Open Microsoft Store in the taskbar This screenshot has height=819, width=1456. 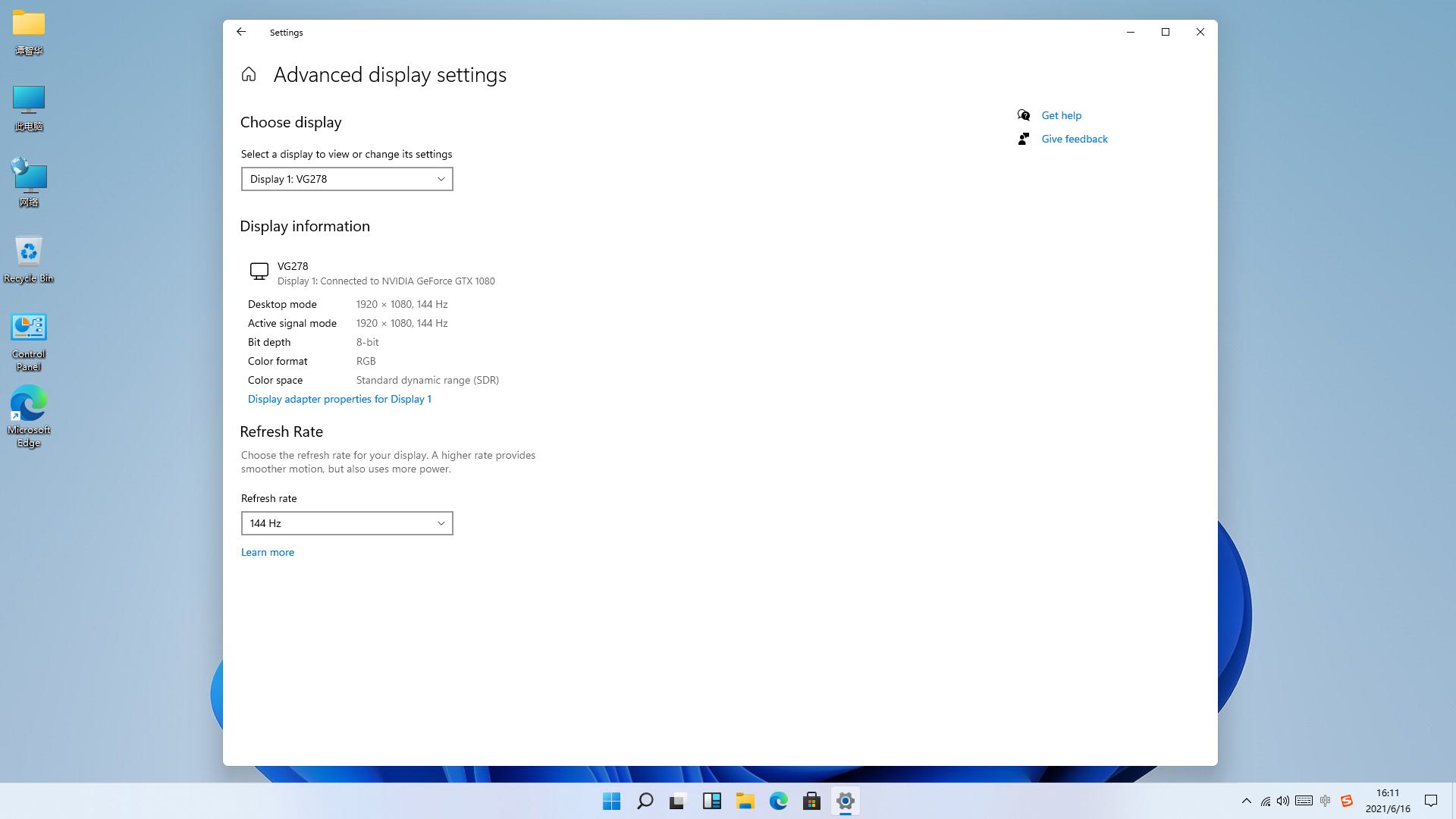(x=811, y=801)
